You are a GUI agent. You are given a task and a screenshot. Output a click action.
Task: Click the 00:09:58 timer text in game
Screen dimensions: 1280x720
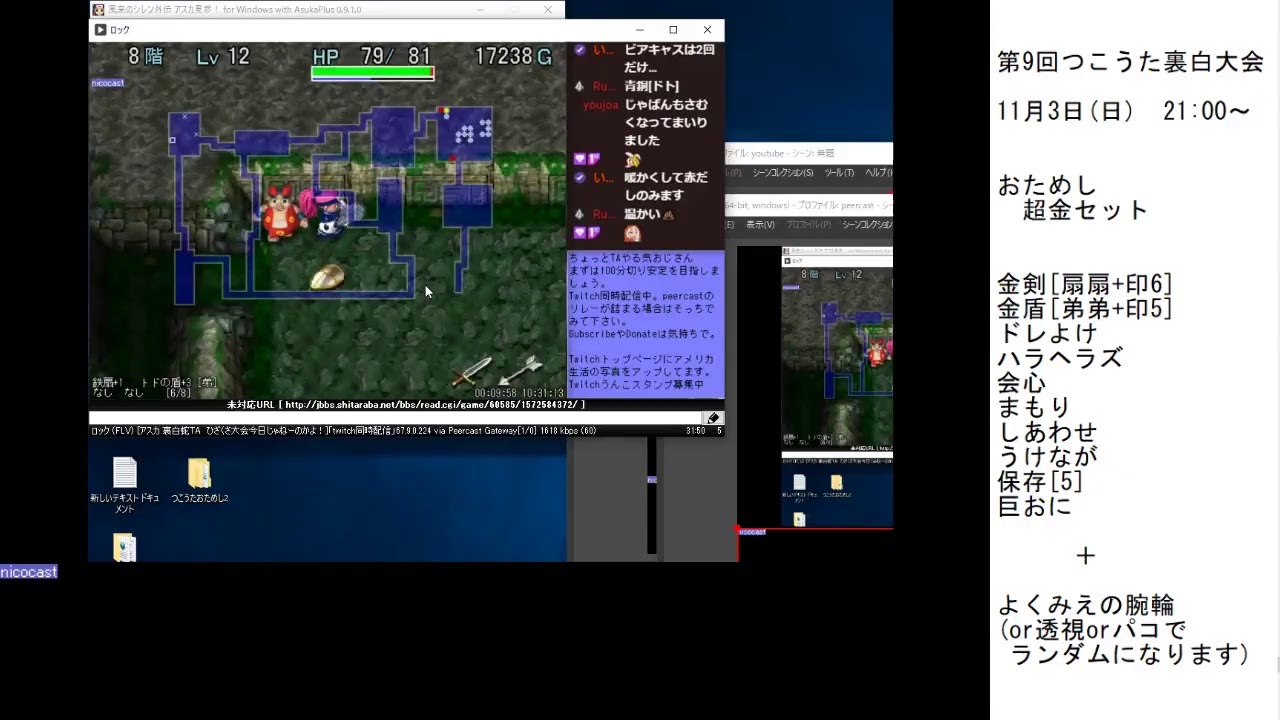[x=496, y=393]
